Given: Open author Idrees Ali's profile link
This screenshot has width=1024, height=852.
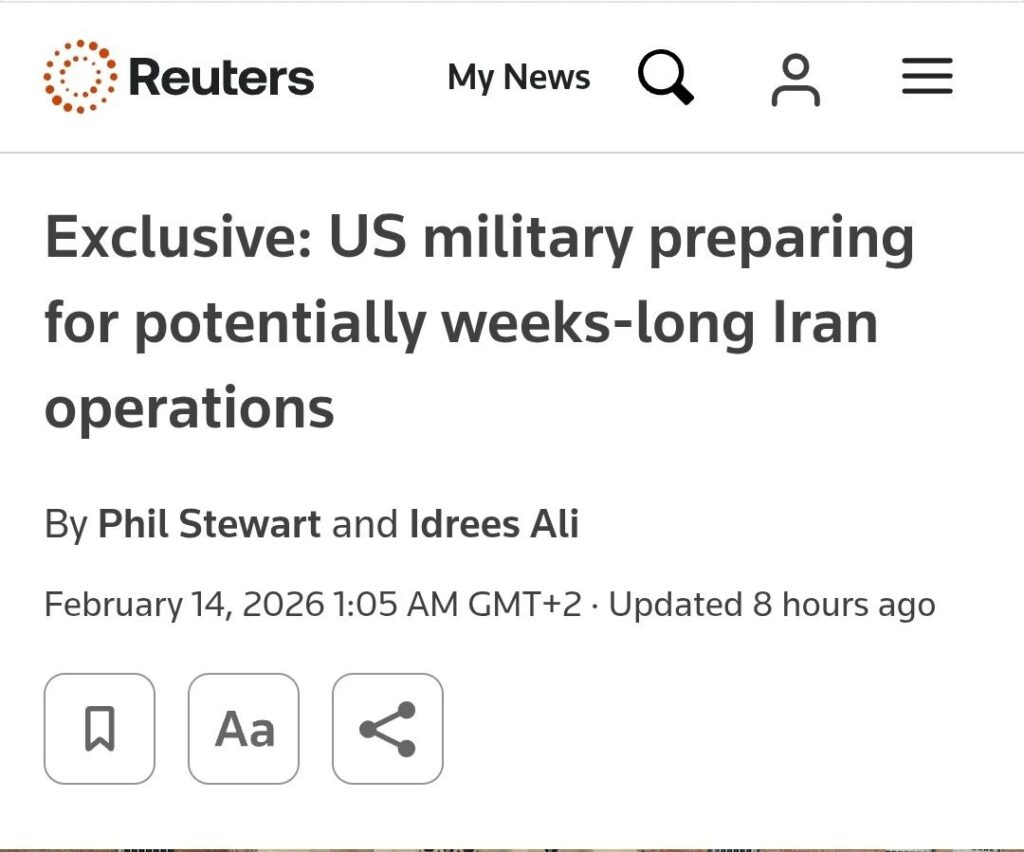Looking at the screenshot, I should (494, 524).
